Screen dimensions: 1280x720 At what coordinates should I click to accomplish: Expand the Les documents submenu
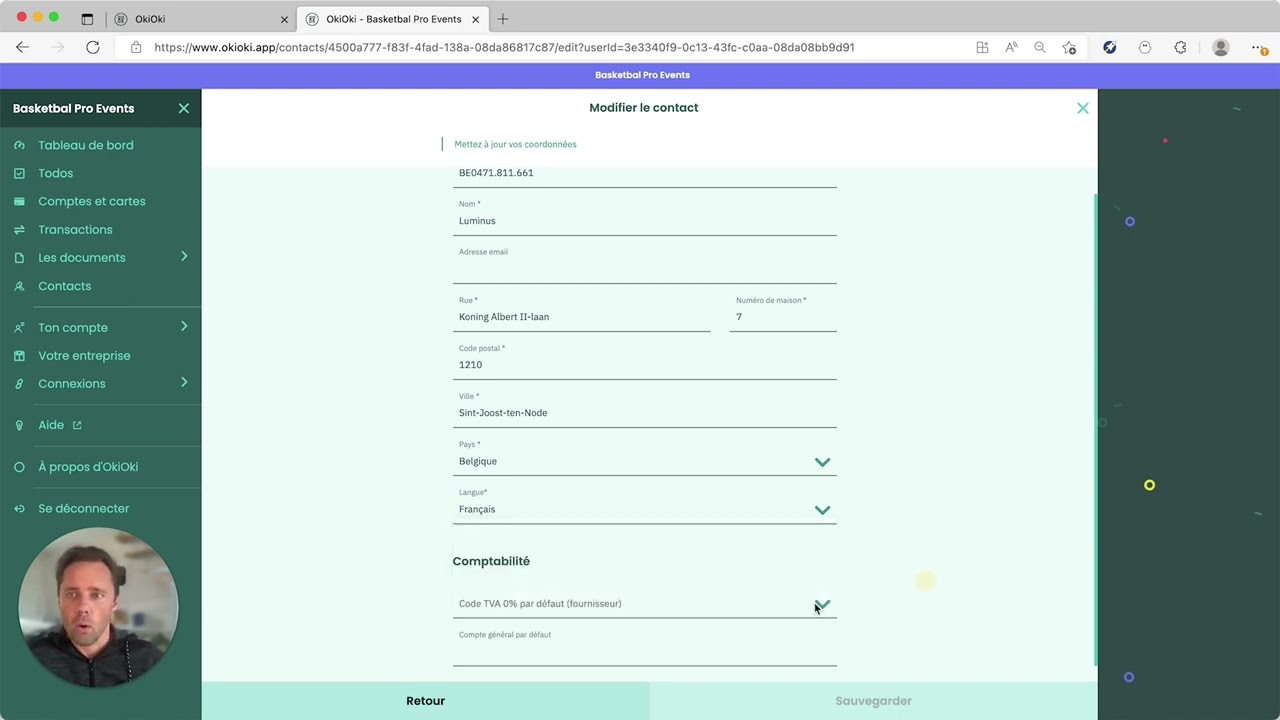[x=184, y=257]
